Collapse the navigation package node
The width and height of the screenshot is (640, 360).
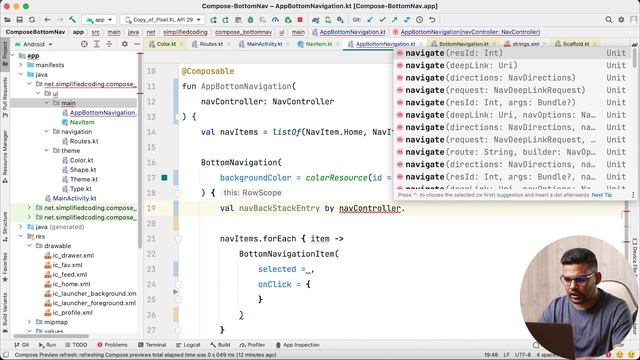[47, 131]
